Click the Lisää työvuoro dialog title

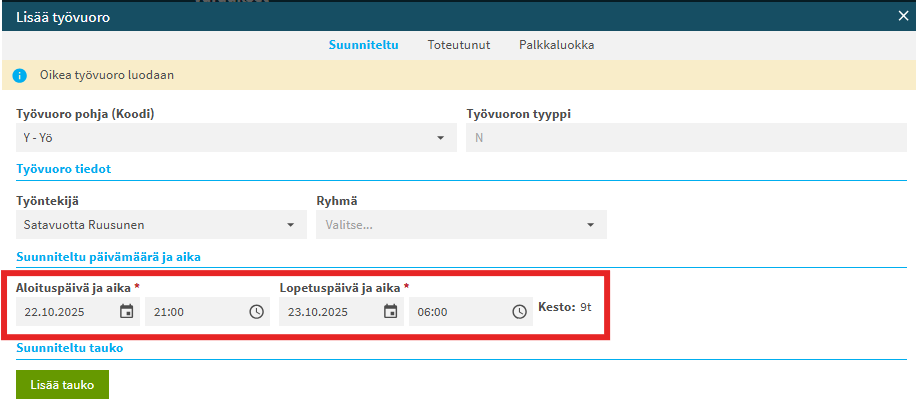63,18
